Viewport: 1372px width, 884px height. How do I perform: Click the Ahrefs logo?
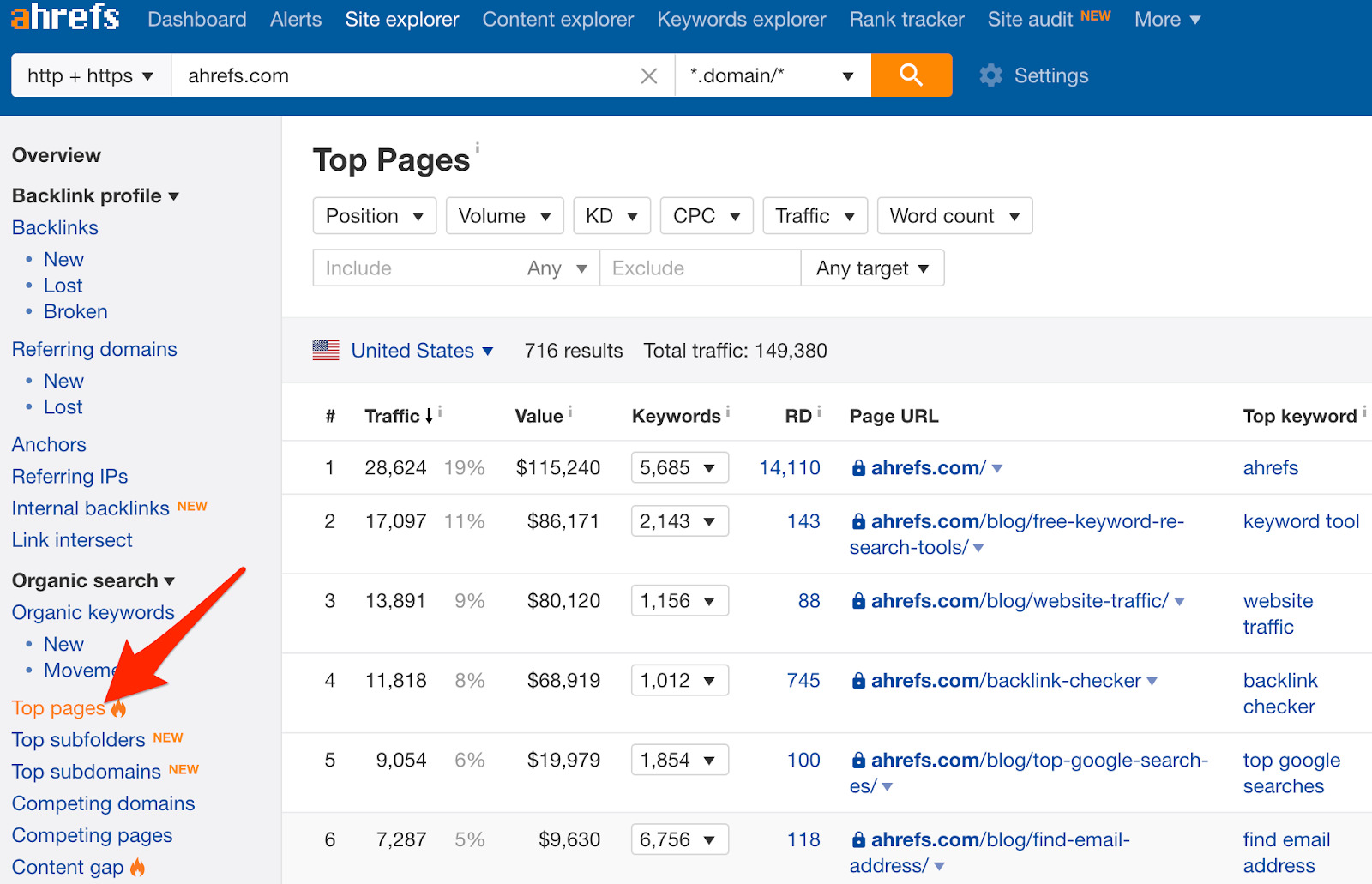pos(65,17)
